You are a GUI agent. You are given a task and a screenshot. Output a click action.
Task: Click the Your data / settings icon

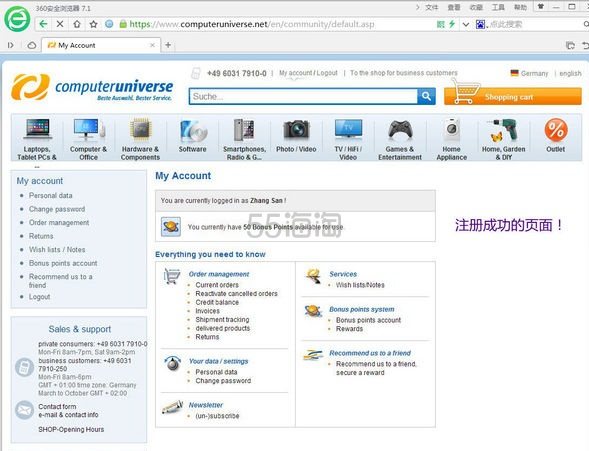[x=173, y=363]
